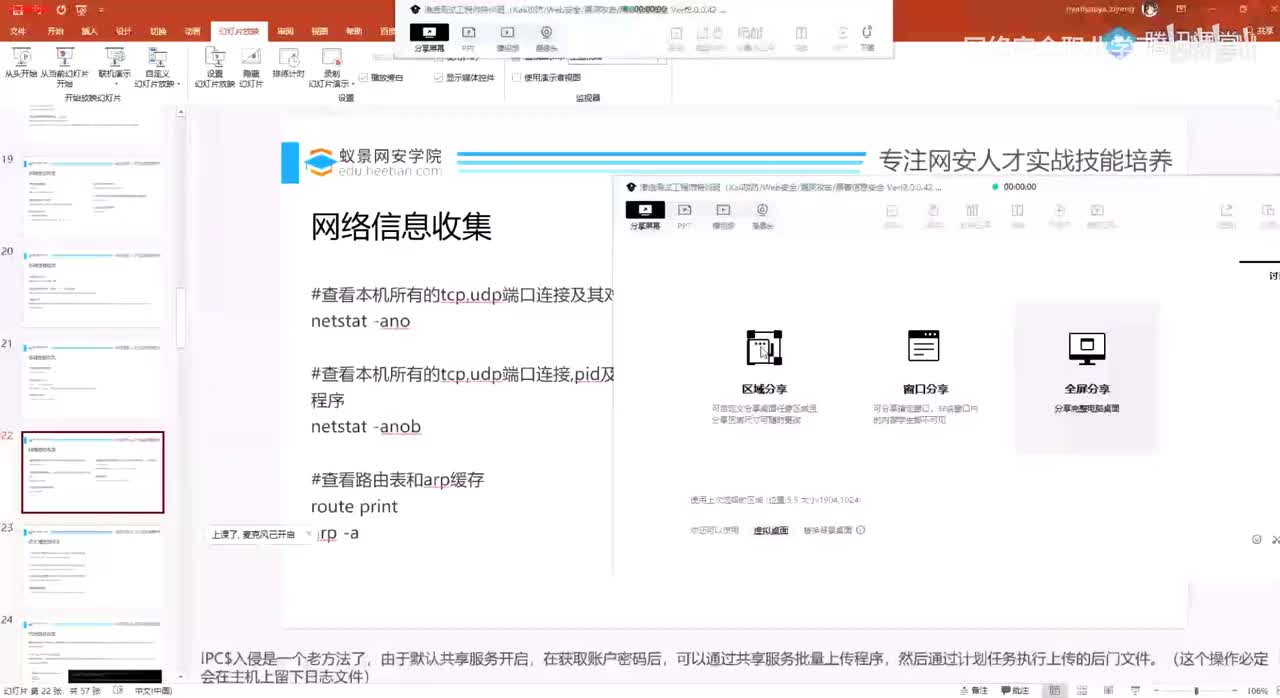Click PPT icon in top floating toolbar

[468, 38]
